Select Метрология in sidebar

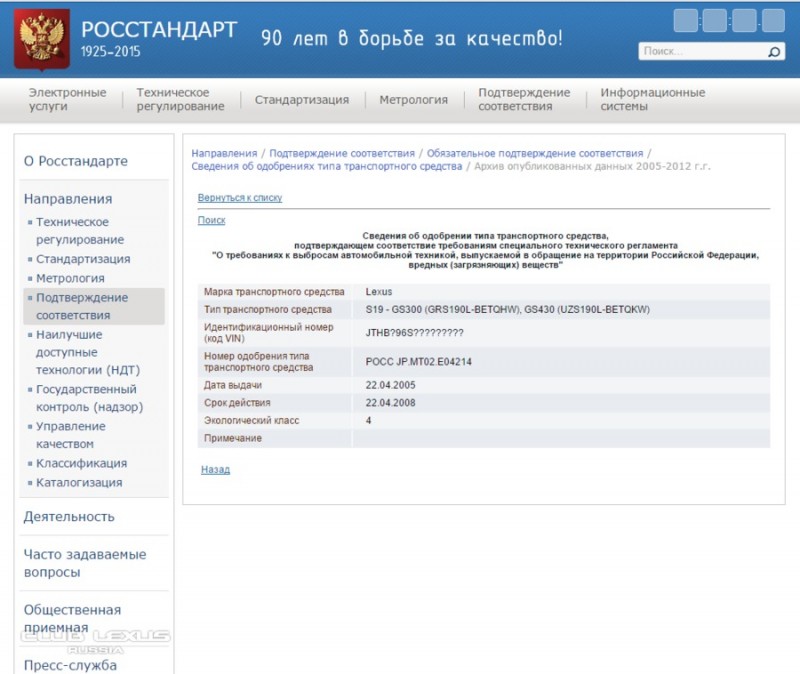[70, 278]
